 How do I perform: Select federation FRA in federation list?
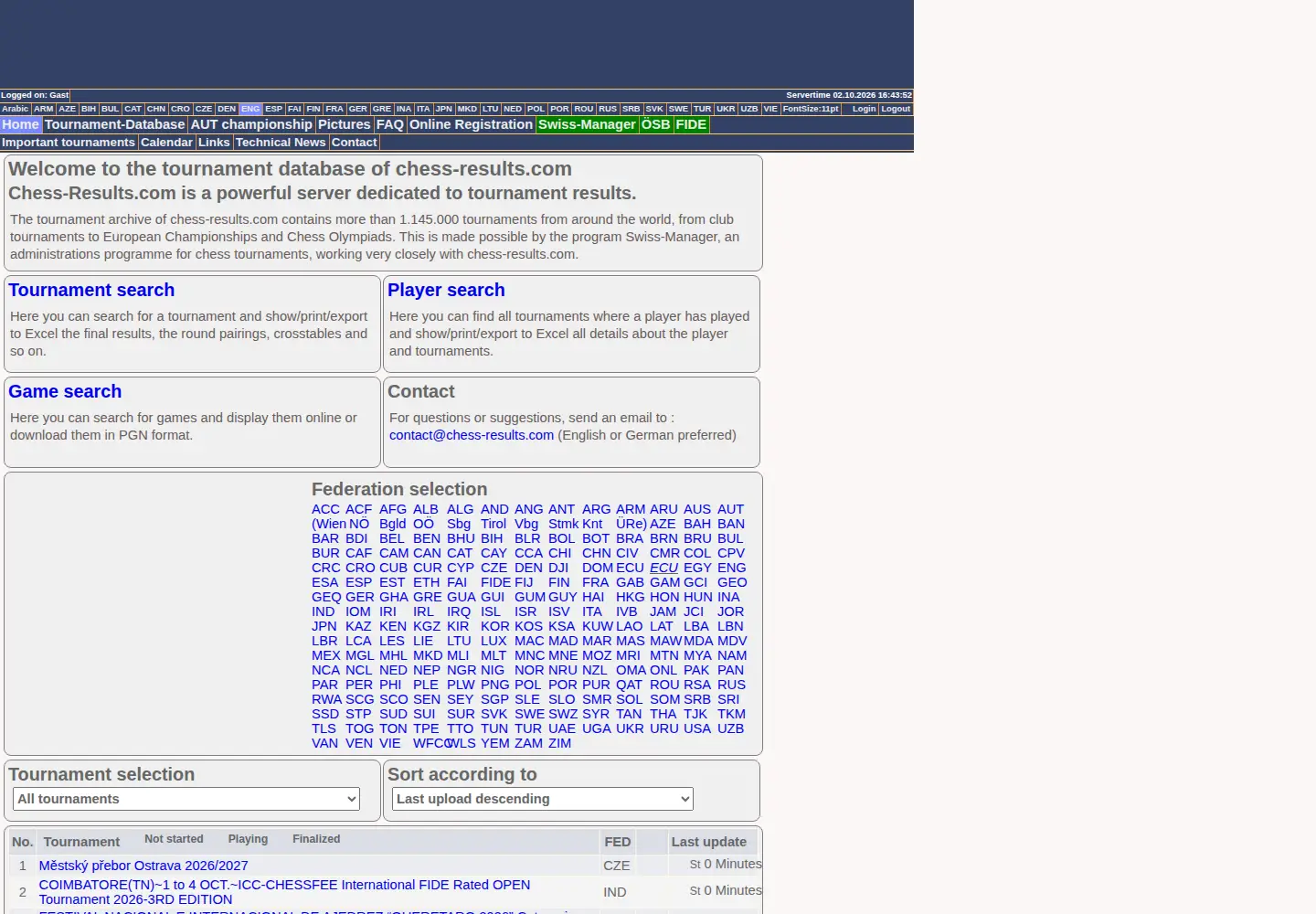coord(595,582)
